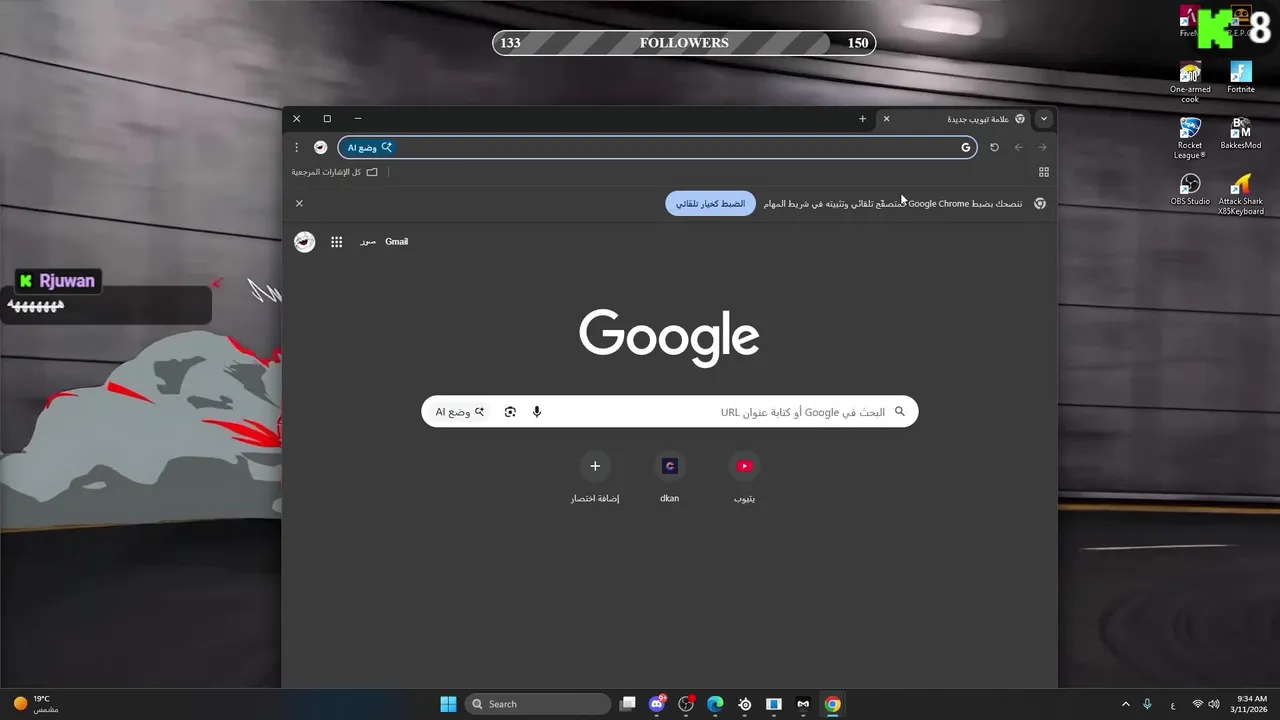Click وضع AI chip in the address bar
The image size is (1280, 720).
369,147
